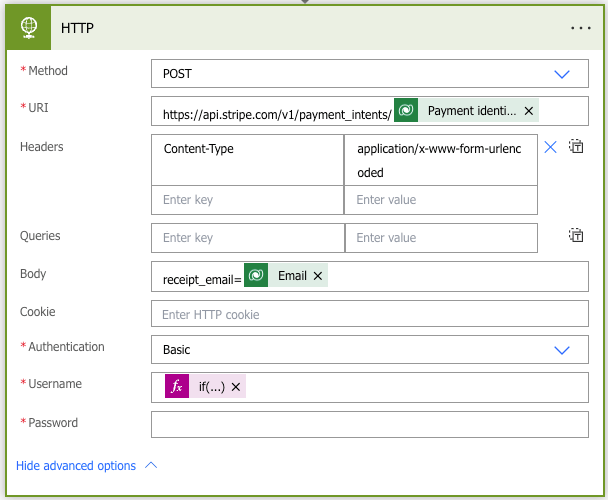
Task: Click the Queries 'Enter value' field
Action: point(440,238)
